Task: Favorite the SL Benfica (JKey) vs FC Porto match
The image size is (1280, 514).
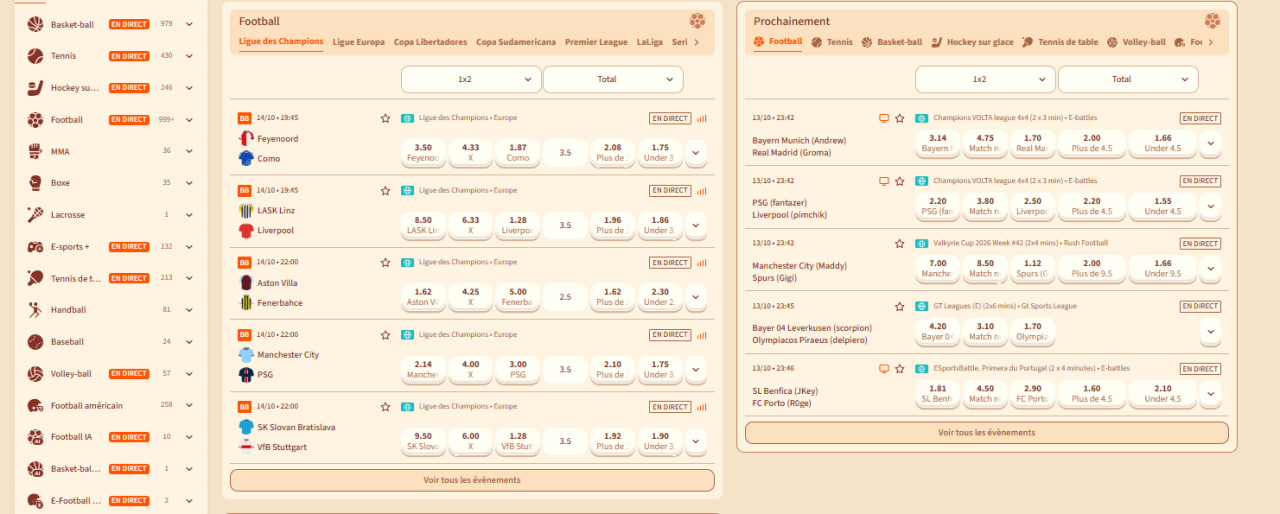Action: (x=900, y=368)
